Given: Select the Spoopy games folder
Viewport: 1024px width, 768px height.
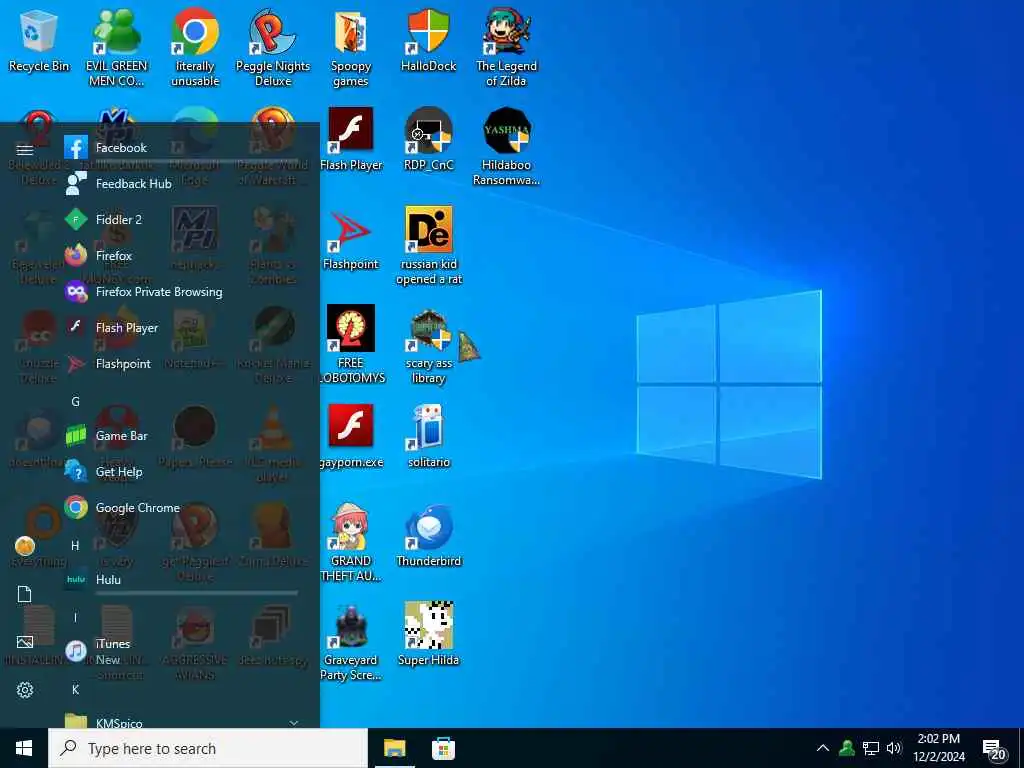Looking at the screenshot, I should click(x=351, y=47).
